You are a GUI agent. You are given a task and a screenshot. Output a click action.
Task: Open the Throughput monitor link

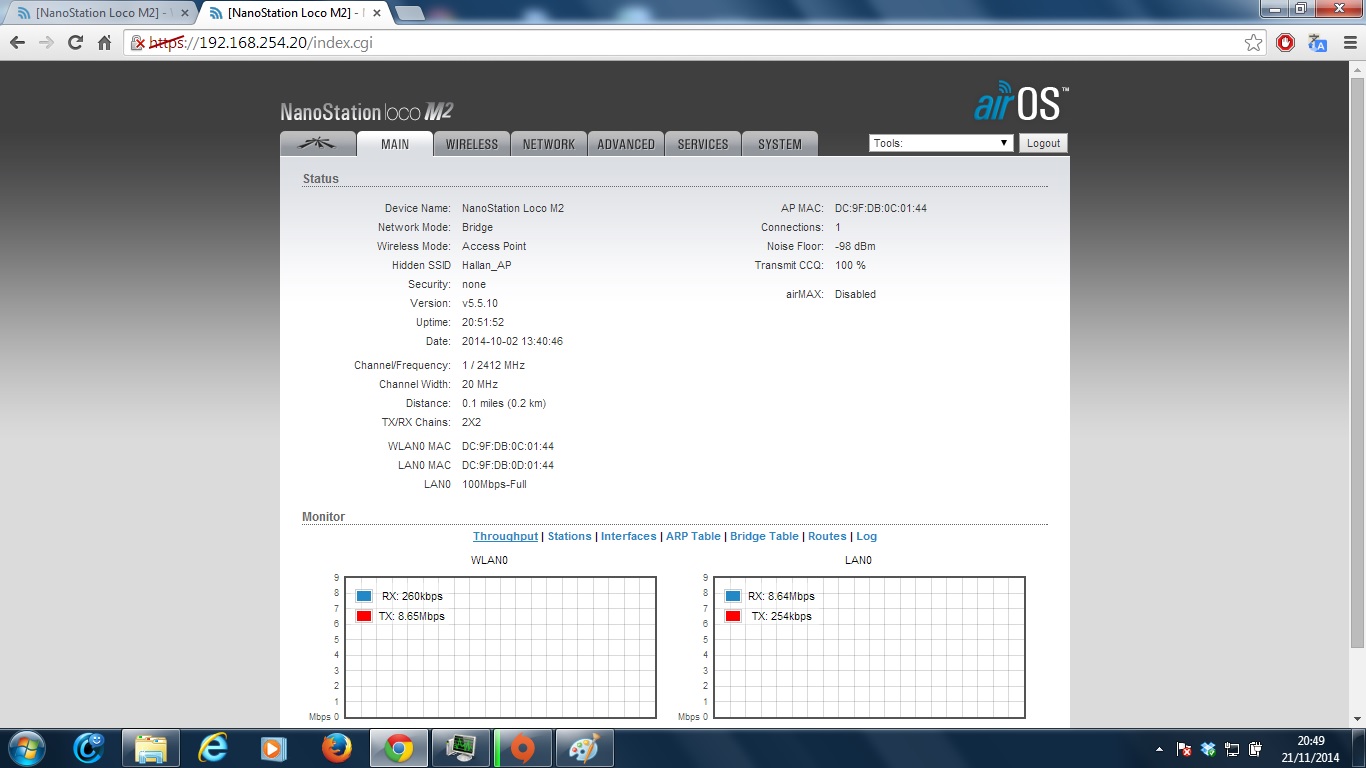click(x=505, y=537)
